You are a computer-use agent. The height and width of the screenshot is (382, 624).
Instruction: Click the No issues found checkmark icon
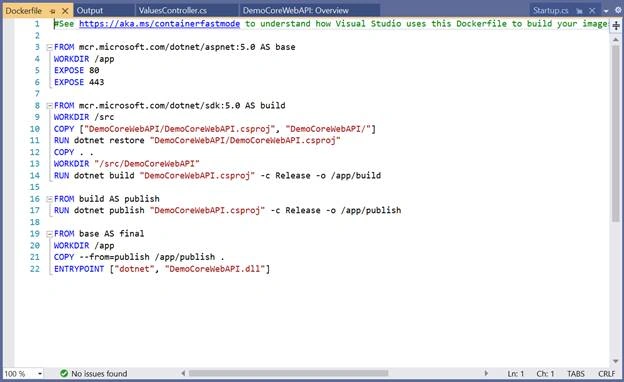tap(64, 373)
